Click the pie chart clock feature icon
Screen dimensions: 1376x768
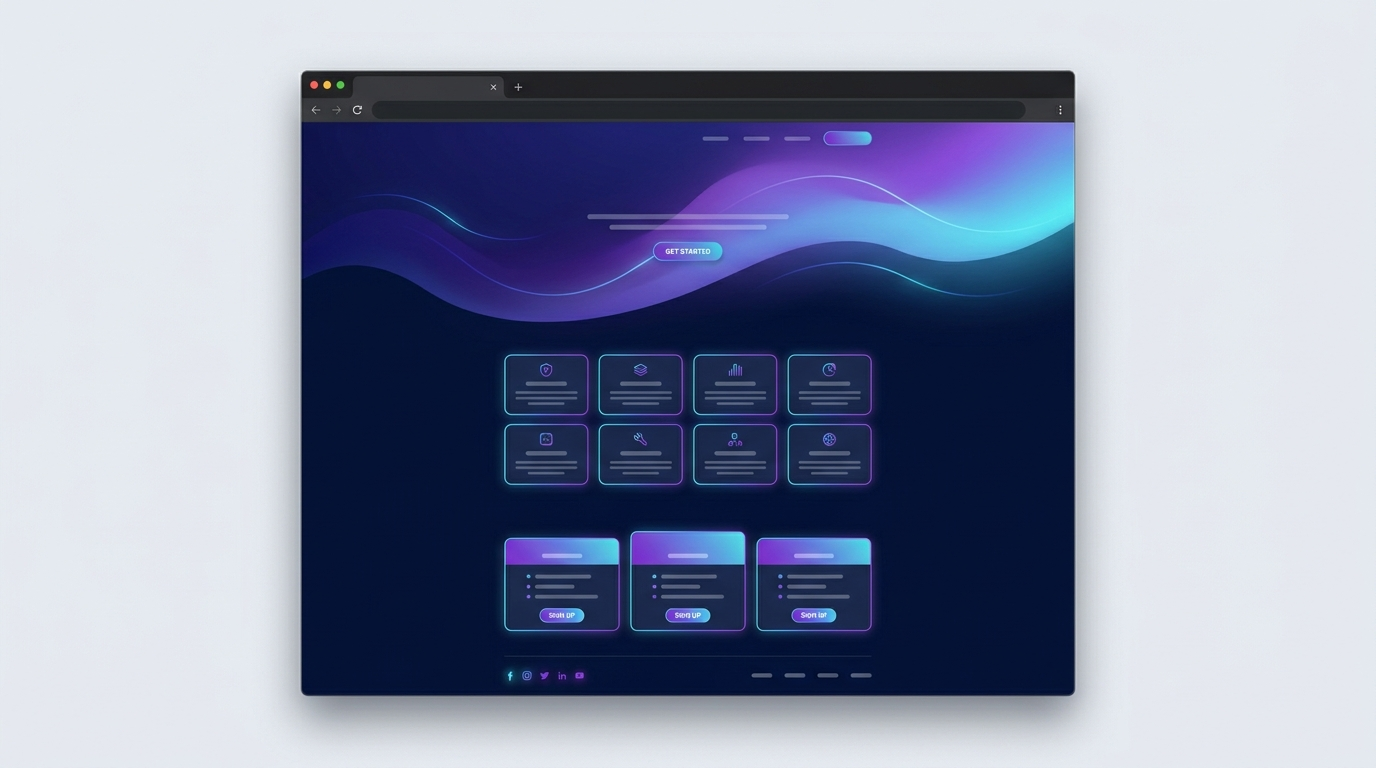click(x=829, y=370)
